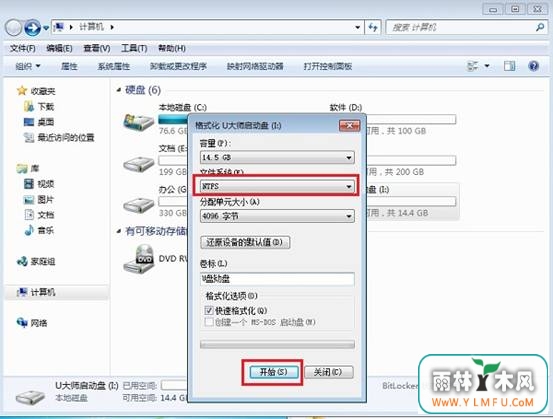Select the DVD RW drive icon
Image resolution: width=553 pixels, height=419 pixels.
(139, 259)
